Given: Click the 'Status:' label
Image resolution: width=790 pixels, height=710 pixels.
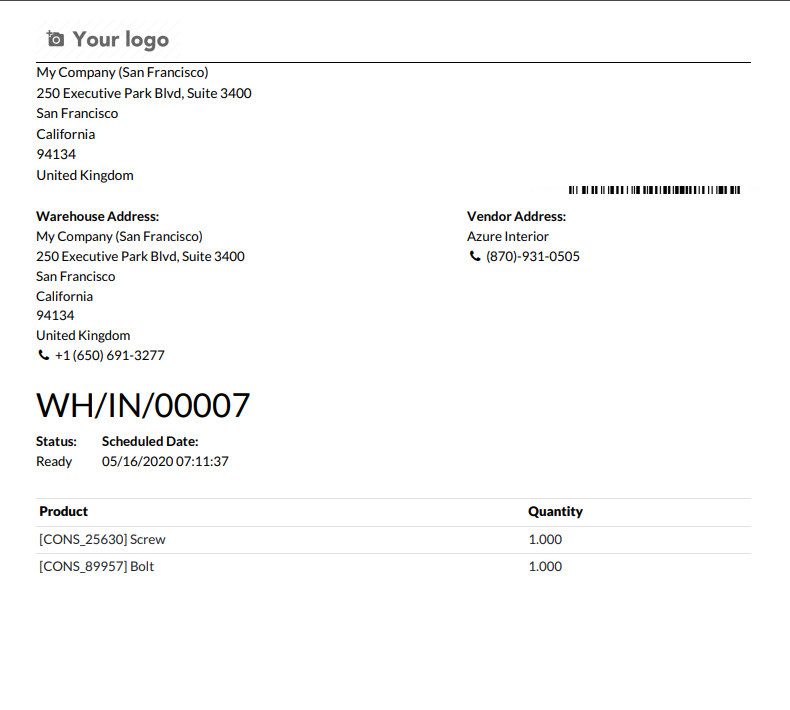Looking at the screenshot, I should tap(56, 441).
